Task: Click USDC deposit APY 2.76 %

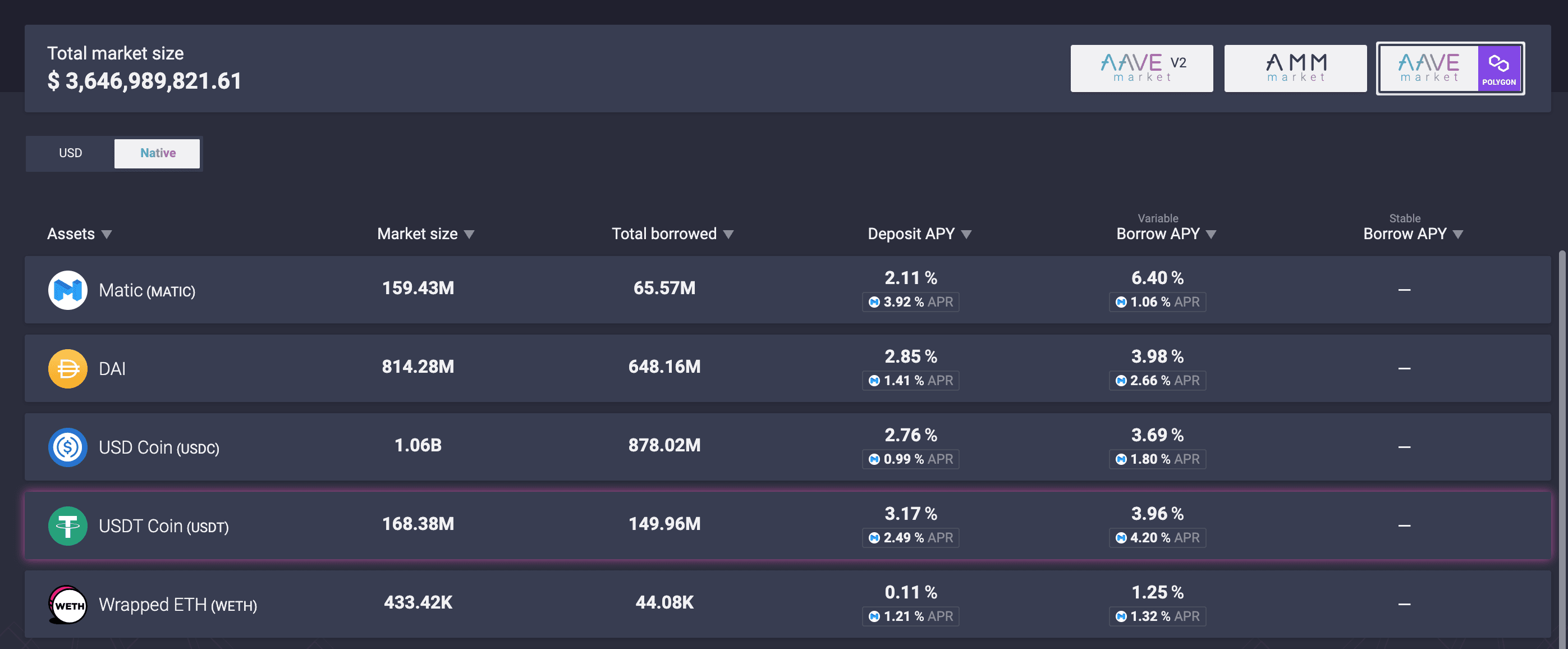Action: pyautogui.click(x=911, y=435)
